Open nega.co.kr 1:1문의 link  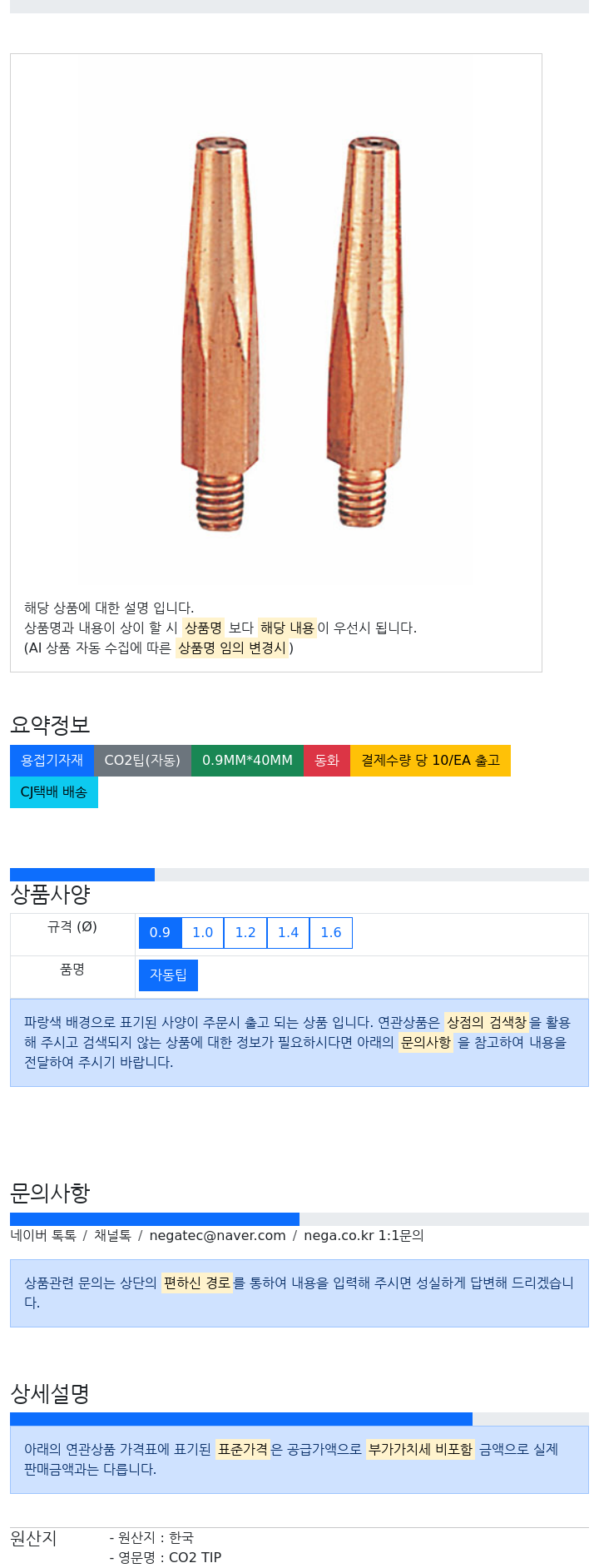pyautogui.click(x=364, y=1236)
